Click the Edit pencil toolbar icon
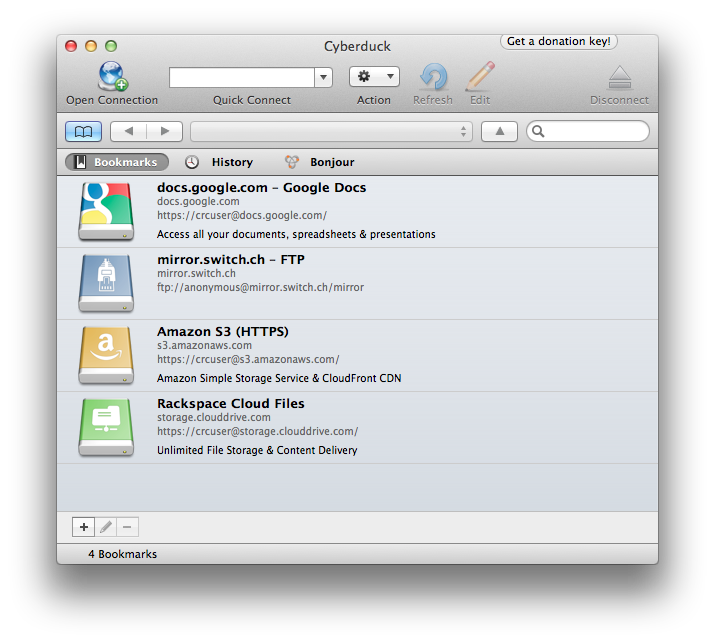This screenshot has height=643, width=715. click(480, 76)
